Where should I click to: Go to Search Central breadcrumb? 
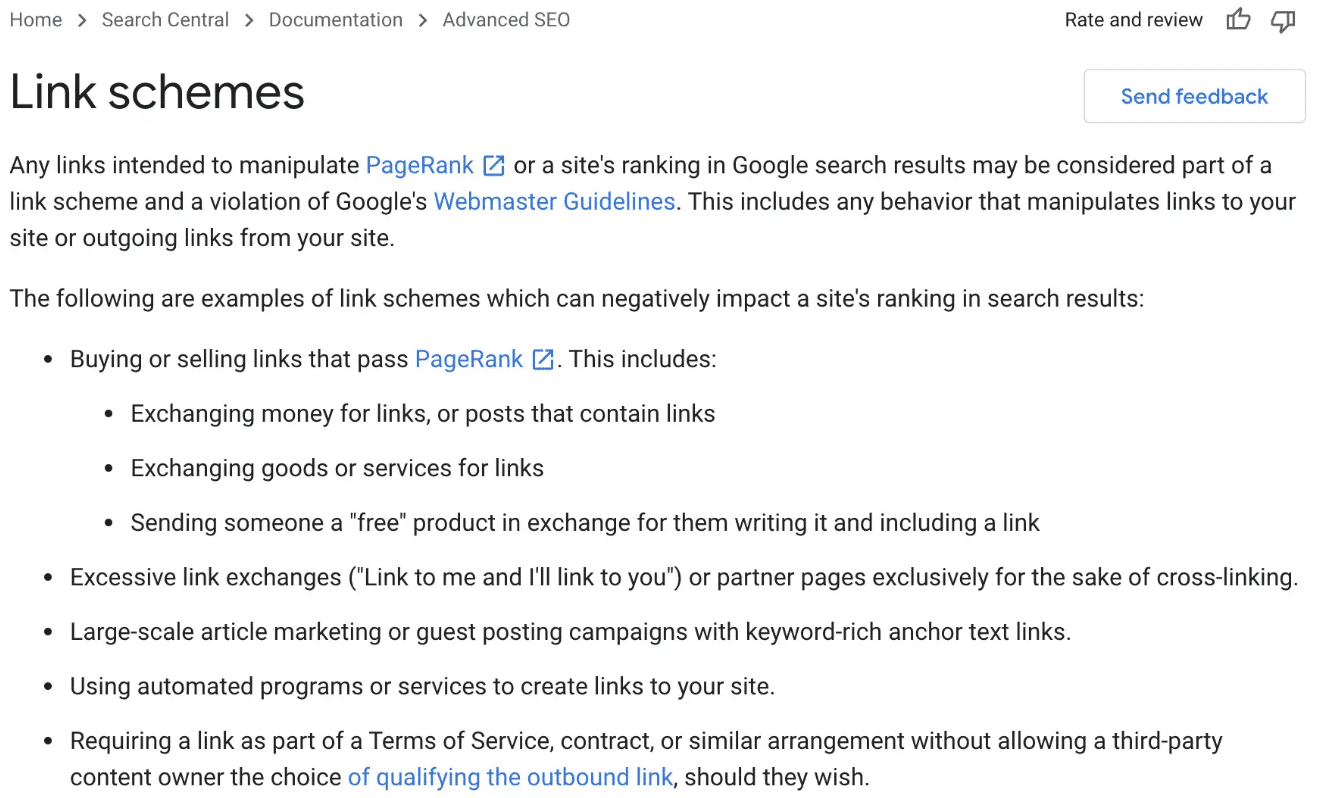pos(165,20)
